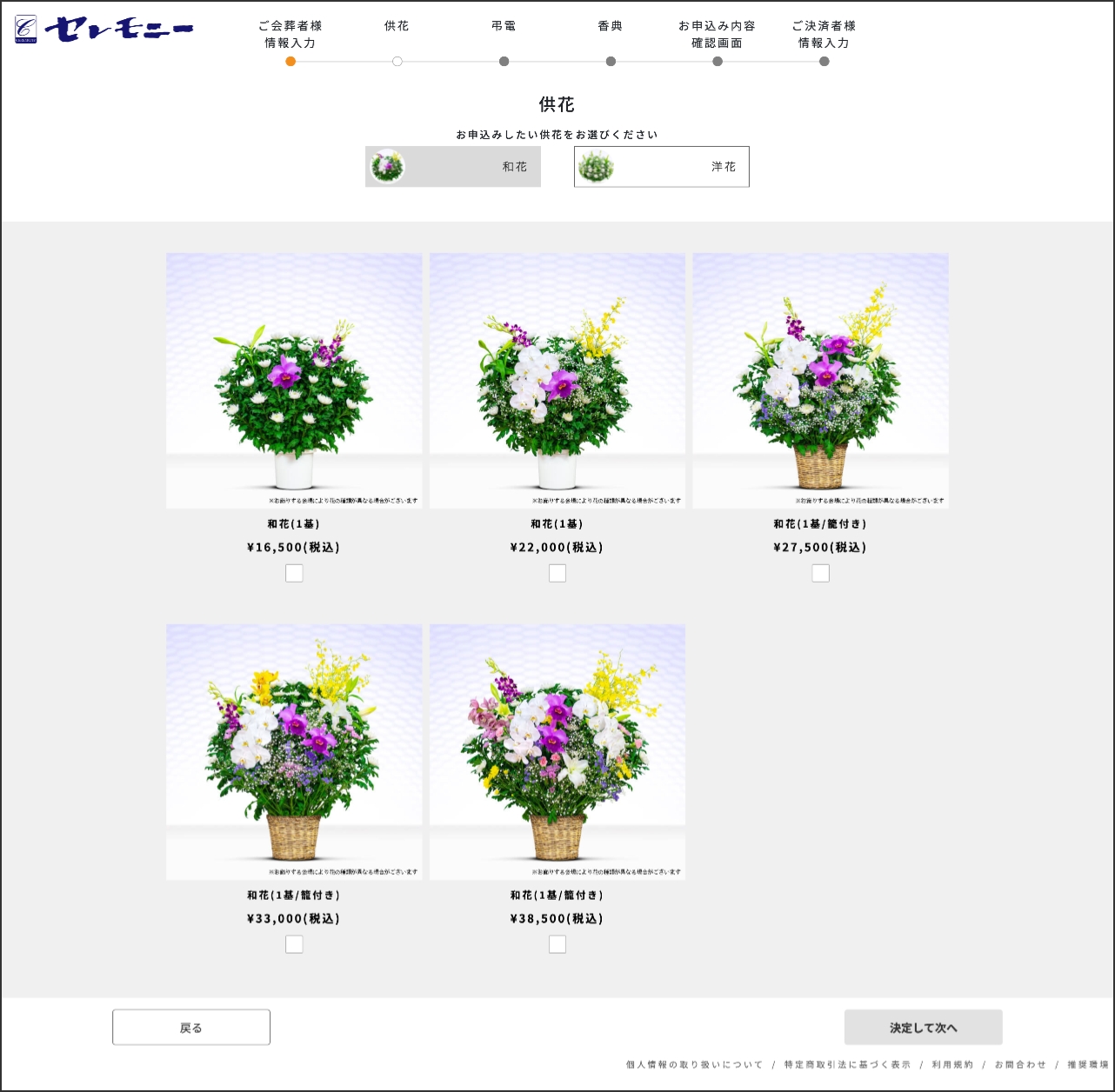Screen dimensions: 1115x1092
Task: Open 個人情報の取り扱いについて footer link
Action: 694,1064
